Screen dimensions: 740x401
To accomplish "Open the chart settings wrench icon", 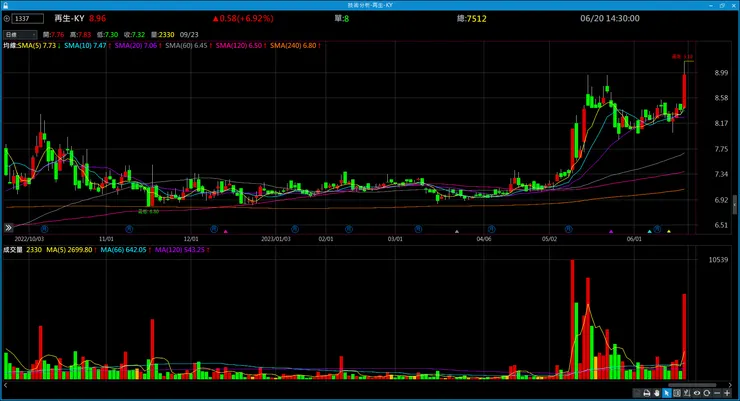I will pos(687,393).
